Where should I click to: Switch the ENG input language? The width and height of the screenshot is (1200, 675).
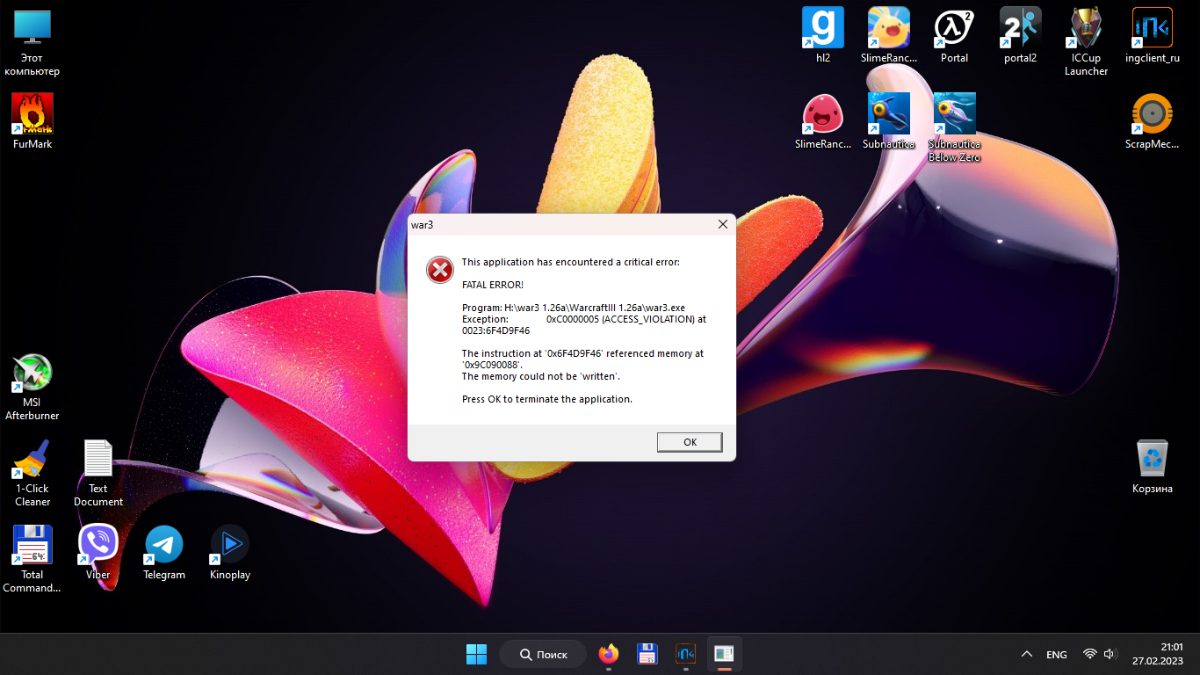point(1056,655)
